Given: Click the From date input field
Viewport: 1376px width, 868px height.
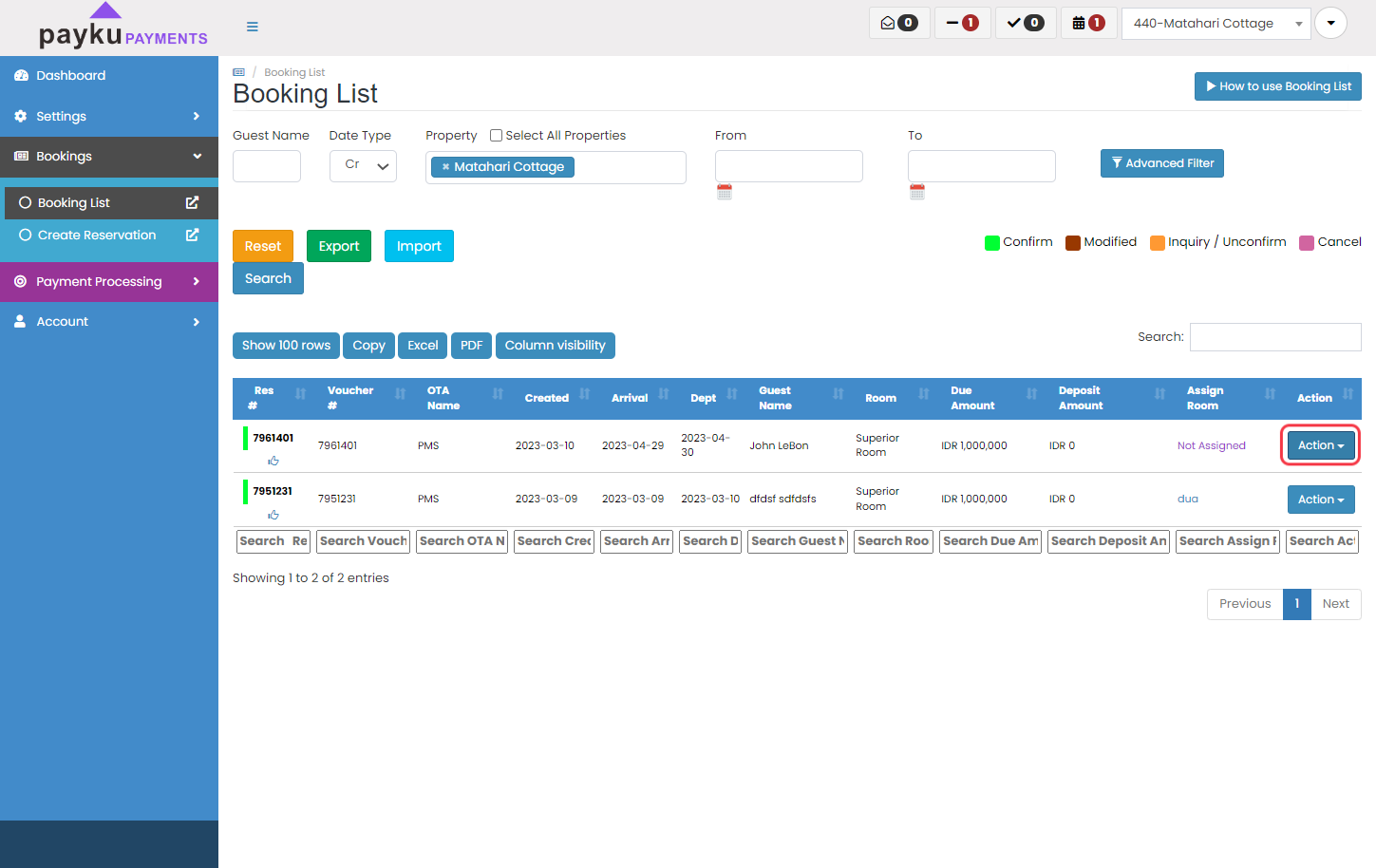Looking at the screenshot, I should pos(789,166).
